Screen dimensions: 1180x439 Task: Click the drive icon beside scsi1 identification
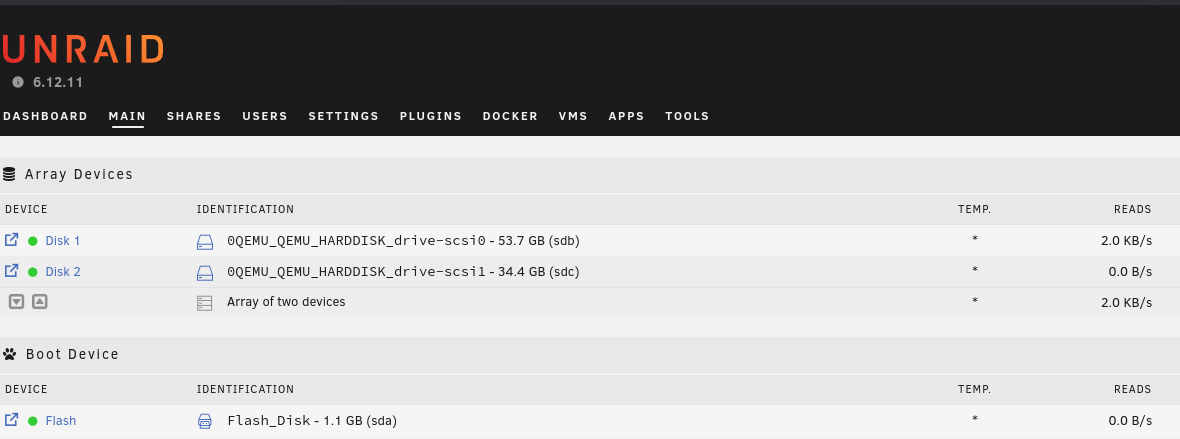coord(205,273)
